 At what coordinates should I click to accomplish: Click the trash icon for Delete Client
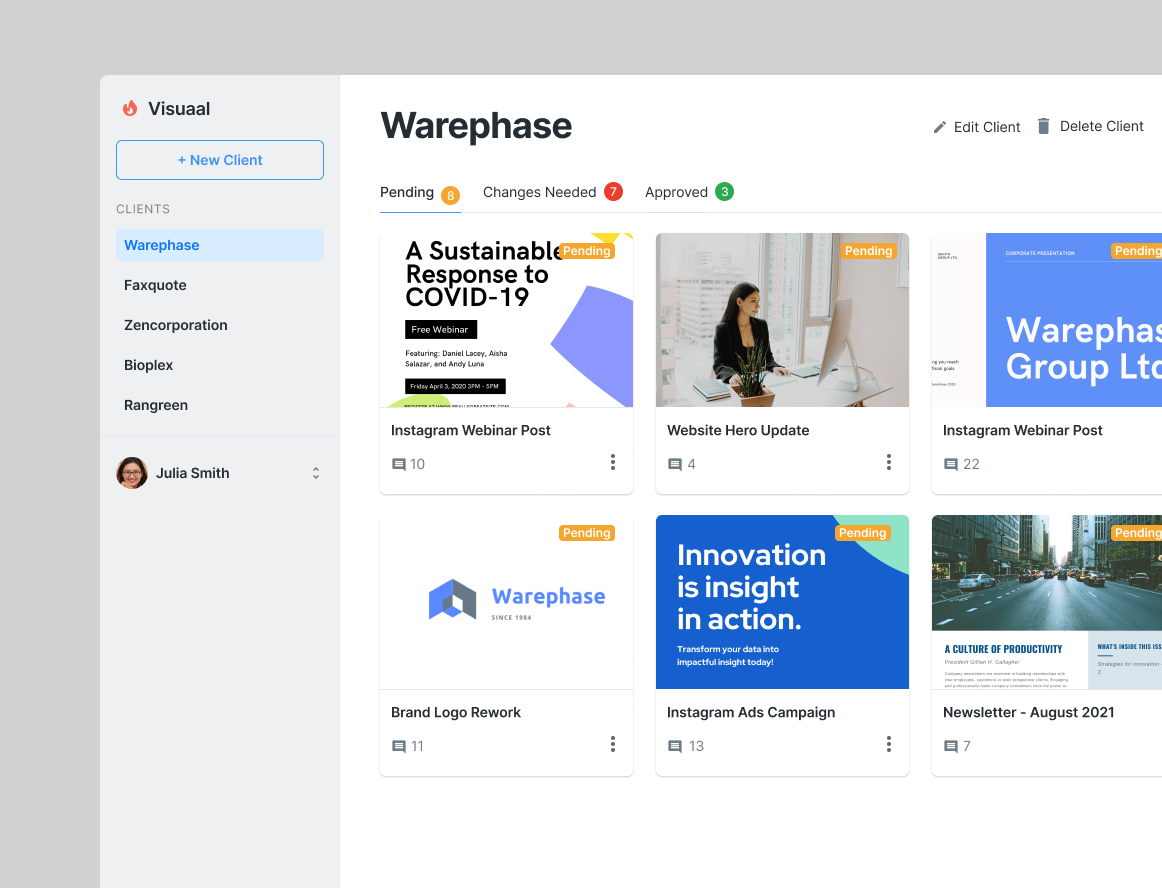(1043, 126)
